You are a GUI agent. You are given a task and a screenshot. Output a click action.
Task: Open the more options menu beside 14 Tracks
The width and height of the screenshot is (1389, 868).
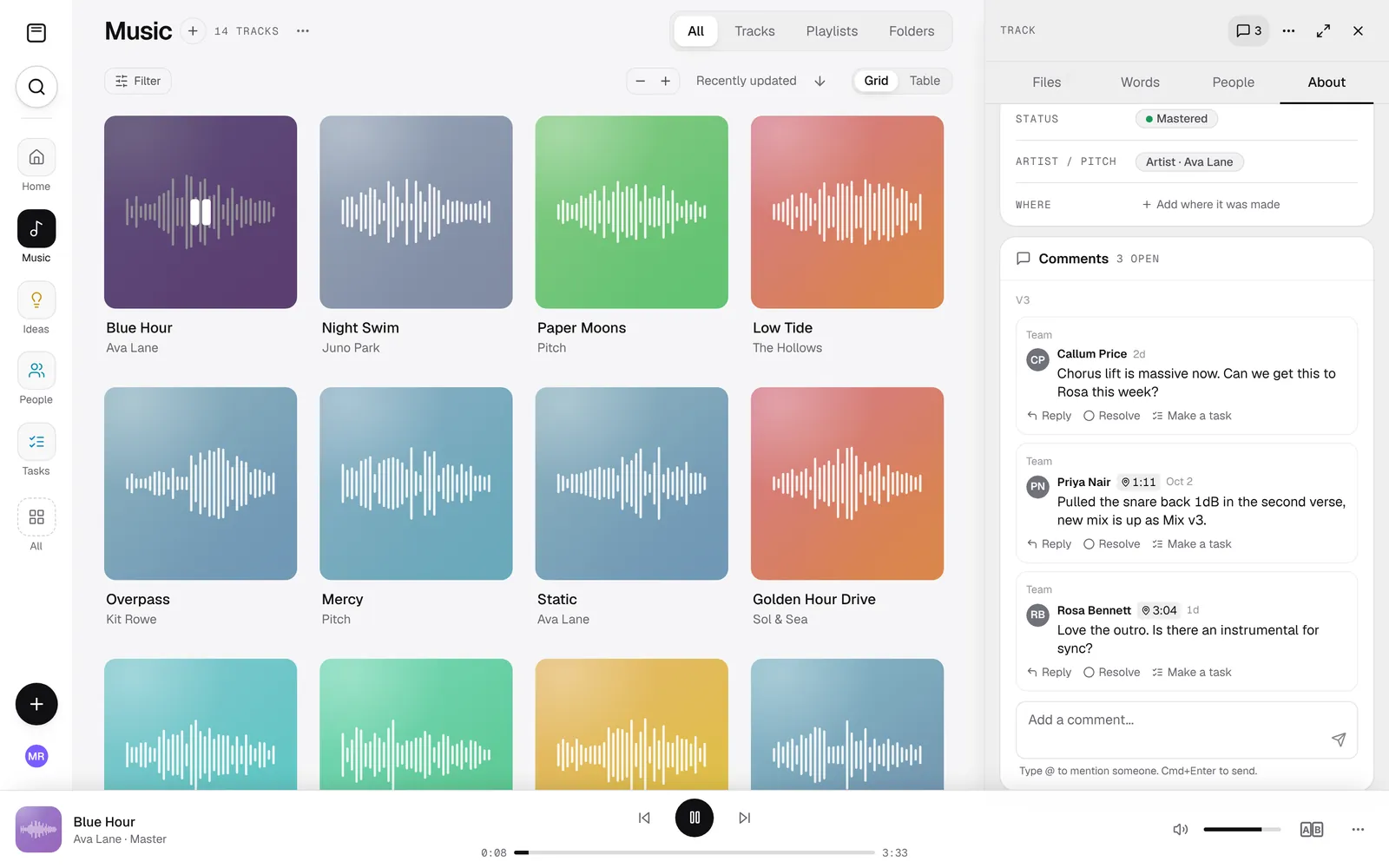(303, 31)
